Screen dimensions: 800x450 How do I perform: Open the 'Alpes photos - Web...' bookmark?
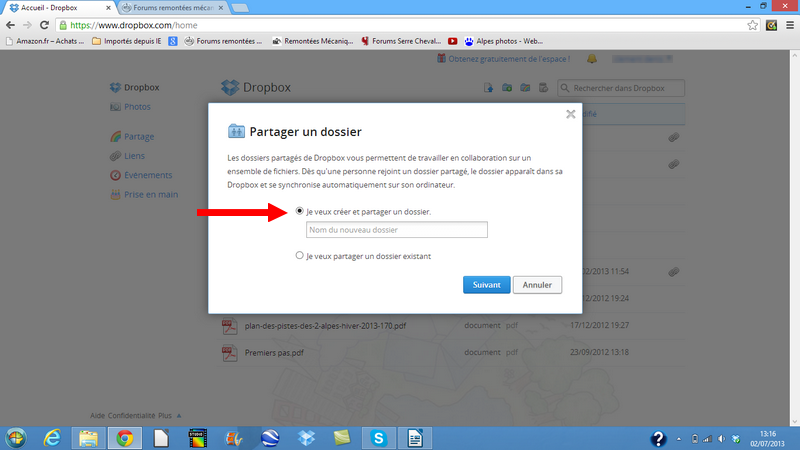504,41
